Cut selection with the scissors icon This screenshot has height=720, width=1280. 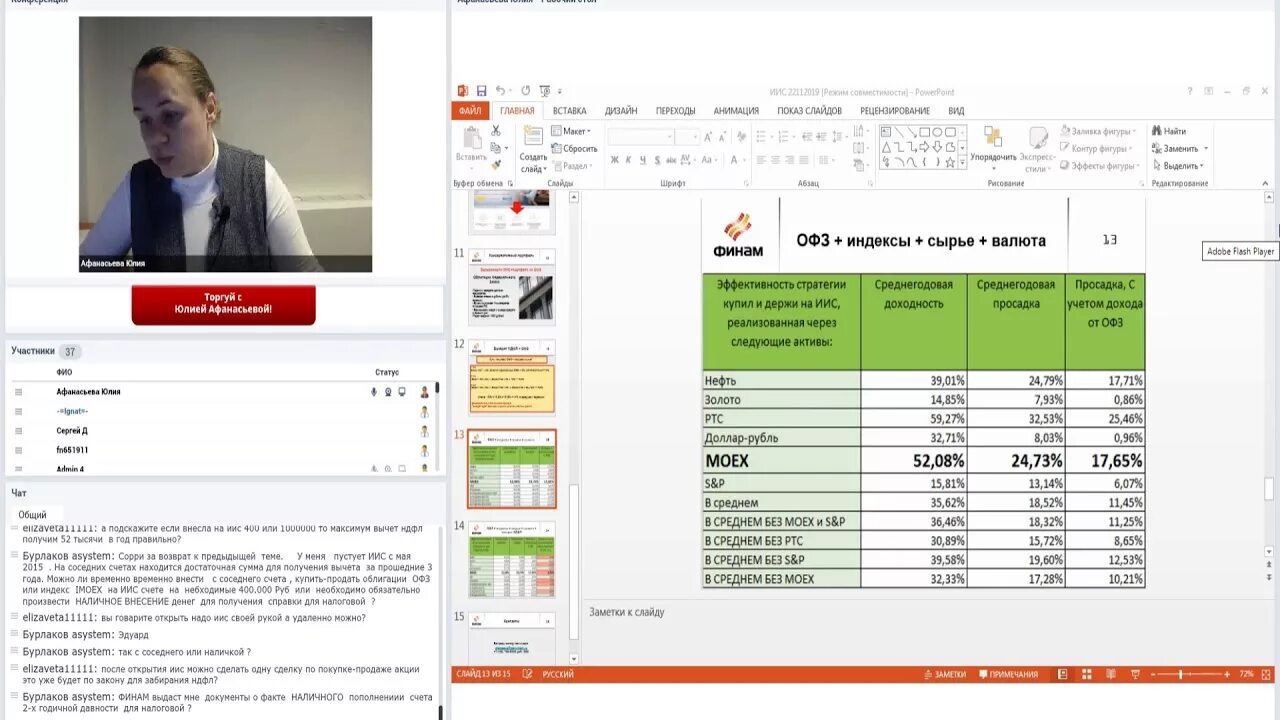pos(496,131)
